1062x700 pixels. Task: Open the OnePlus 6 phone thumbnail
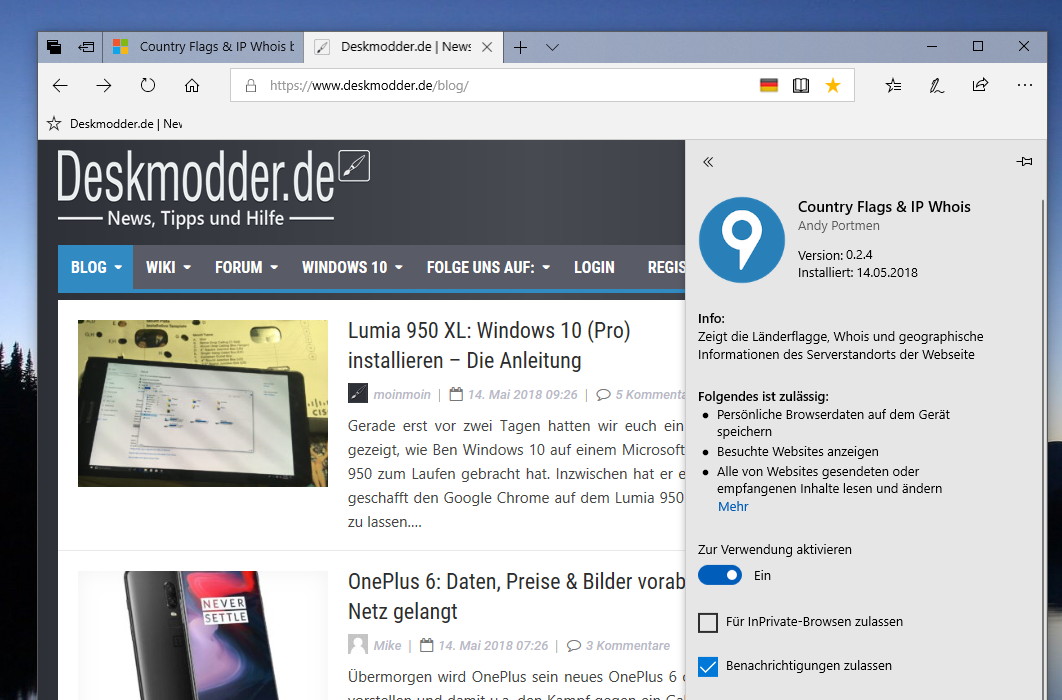coord(203,635)
